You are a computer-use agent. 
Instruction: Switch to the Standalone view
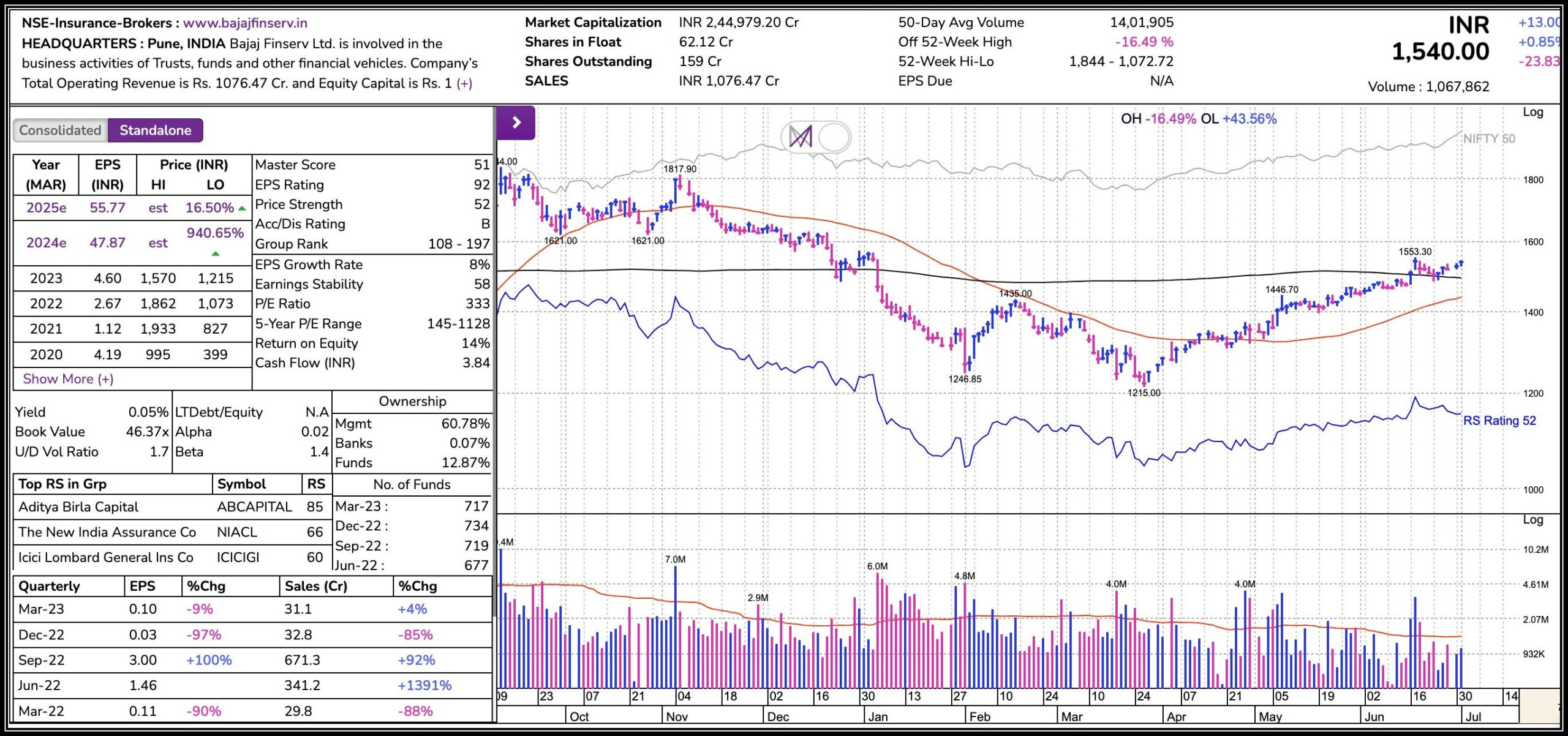point(155,130)
